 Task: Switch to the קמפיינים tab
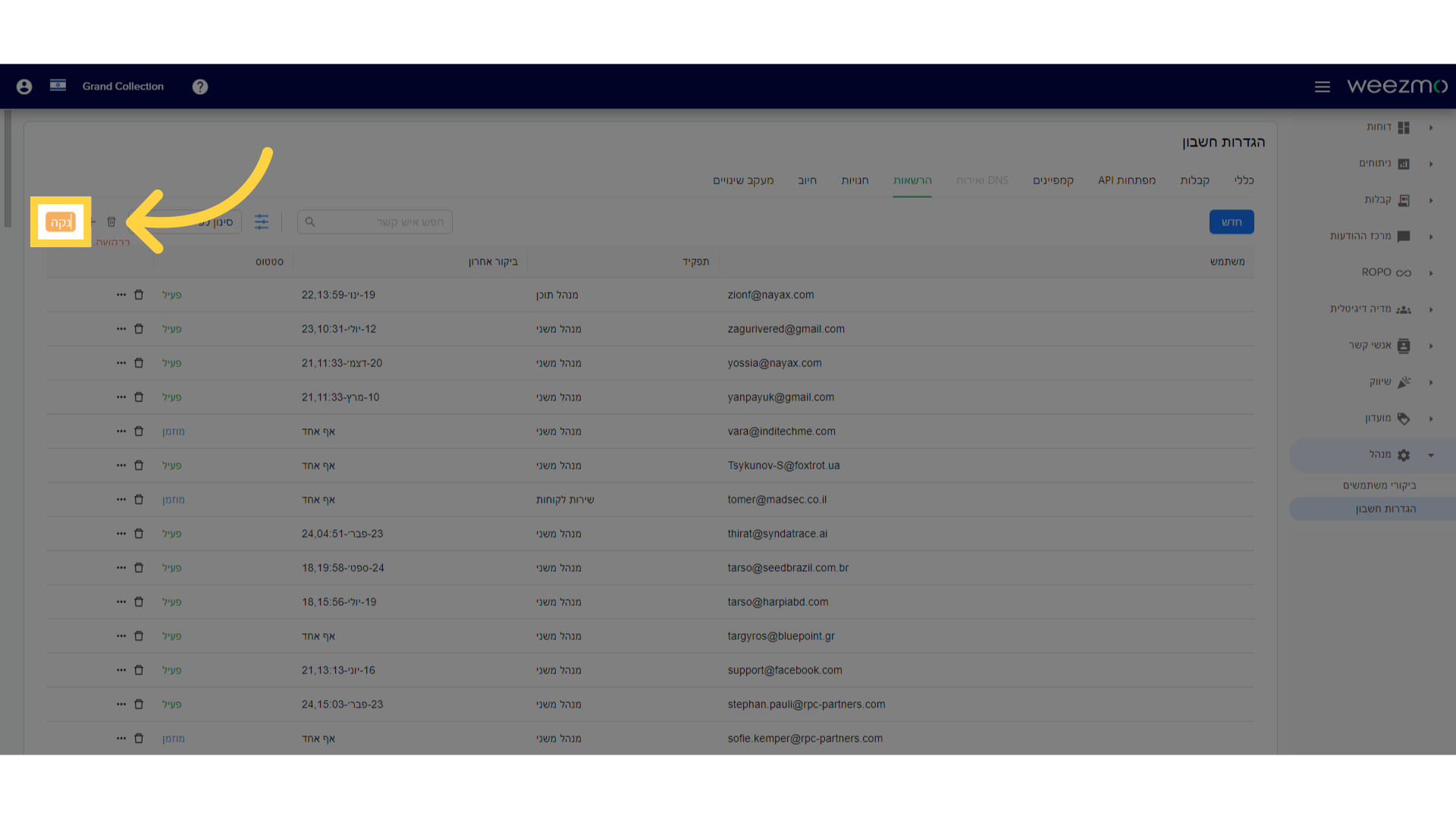click(1053, 180)
